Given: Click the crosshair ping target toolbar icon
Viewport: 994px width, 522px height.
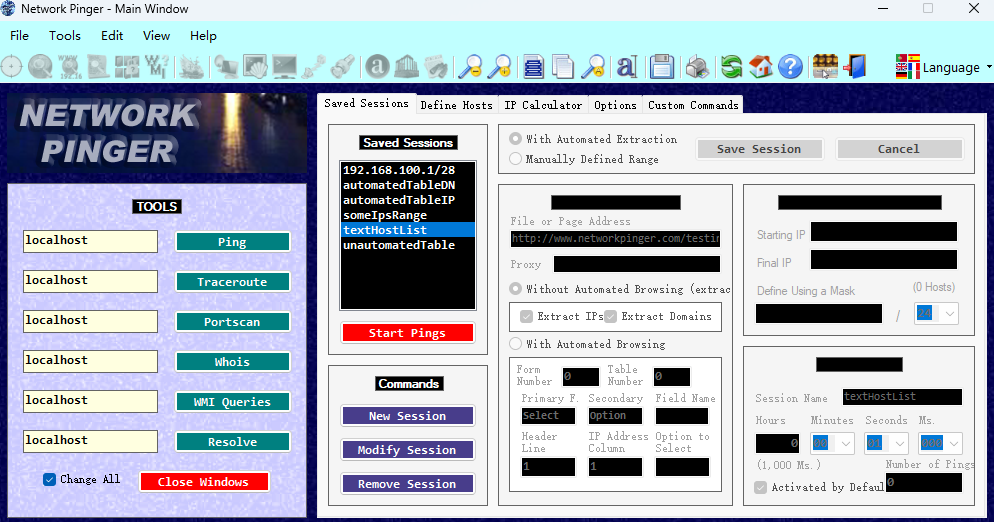Looking at the screenshot, I should tap(11, 67).
